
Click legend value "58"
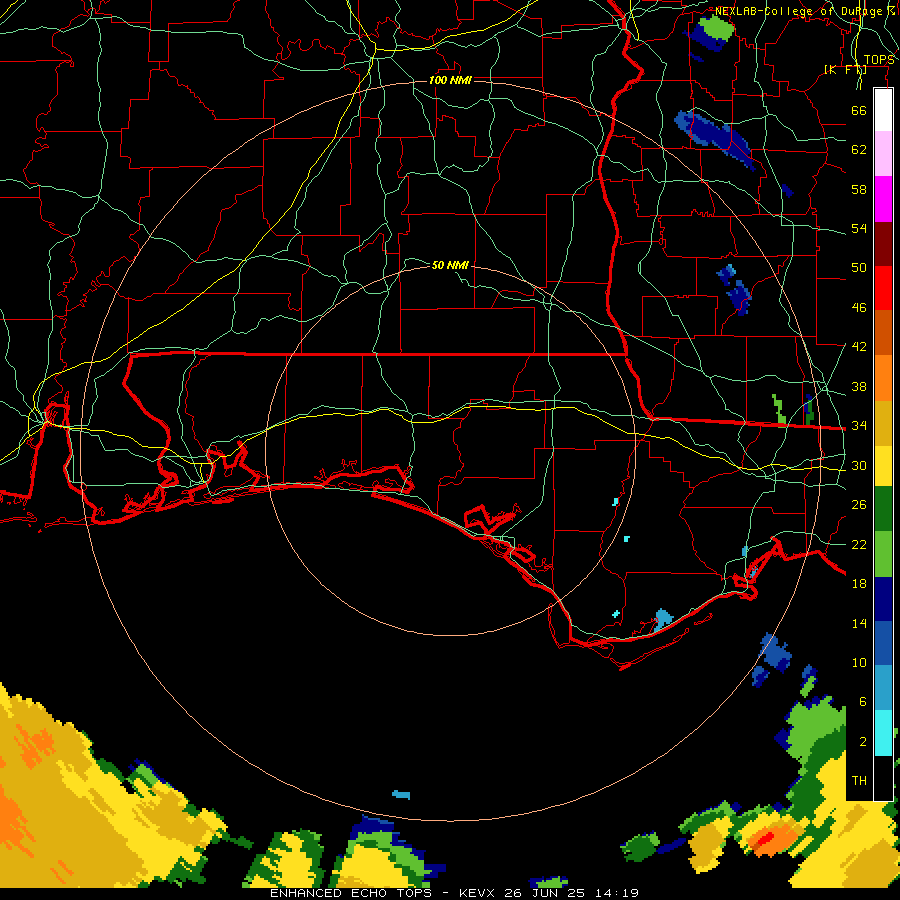click(859, 189)
